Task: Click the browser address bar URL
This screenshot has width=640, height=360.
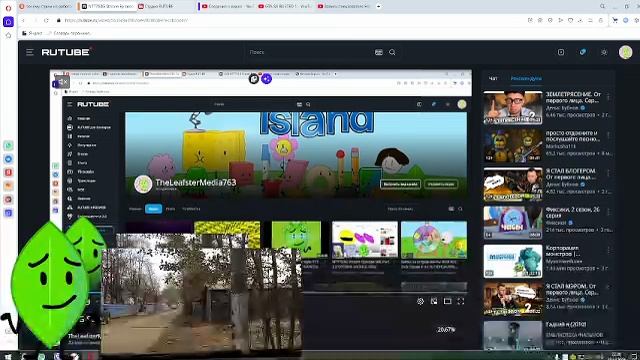Action: [126, 20]
